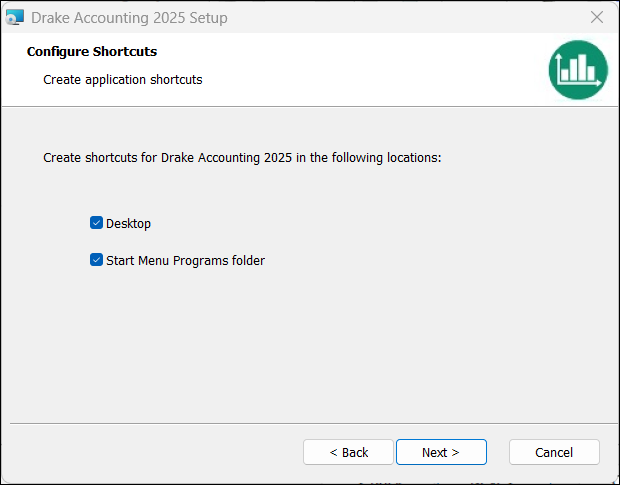Toggle the Start Menu Programs folder checkbox

(96, 260)
